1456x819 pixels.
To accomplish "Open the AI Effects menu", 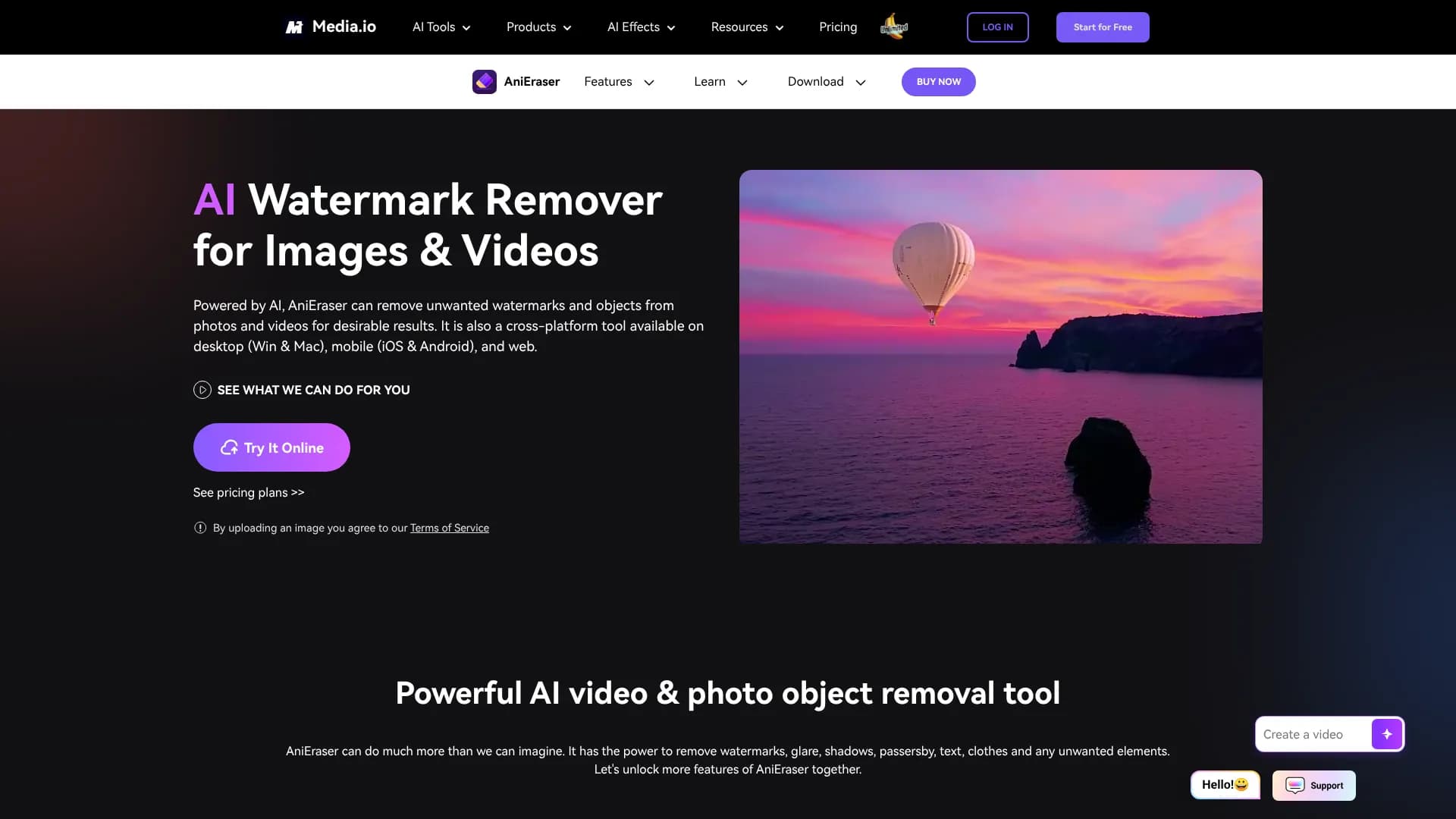I will [640, 27].
